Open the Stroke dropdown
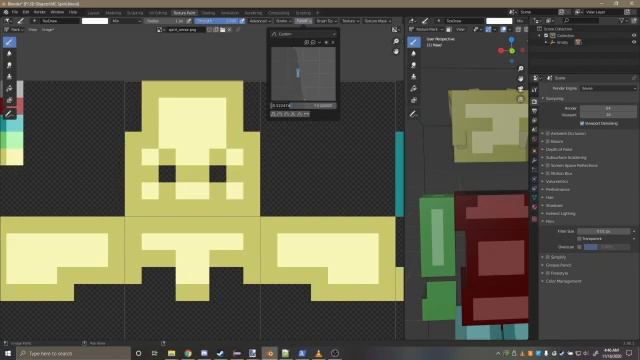 coord(283,21)
